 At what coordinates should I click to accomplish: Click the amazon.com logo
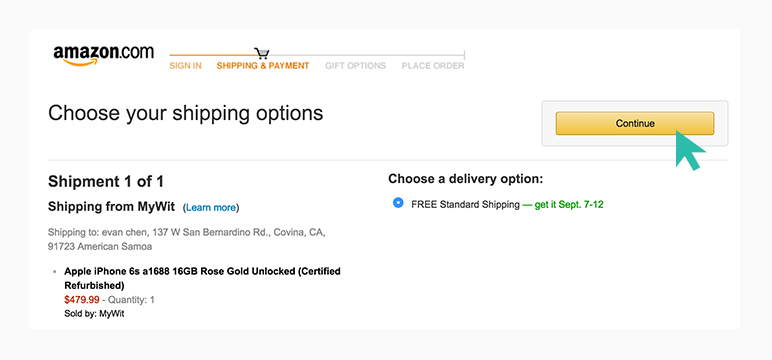click(x=103, y=55)
